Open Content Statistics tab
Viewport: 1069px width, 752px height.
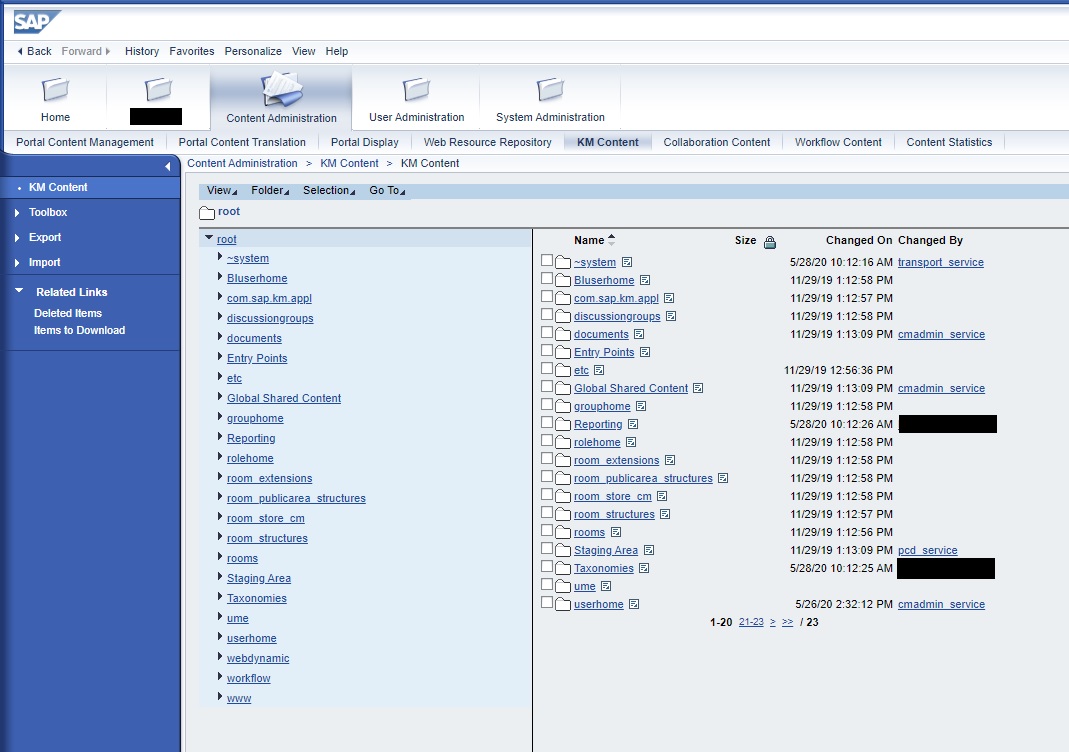949,142
